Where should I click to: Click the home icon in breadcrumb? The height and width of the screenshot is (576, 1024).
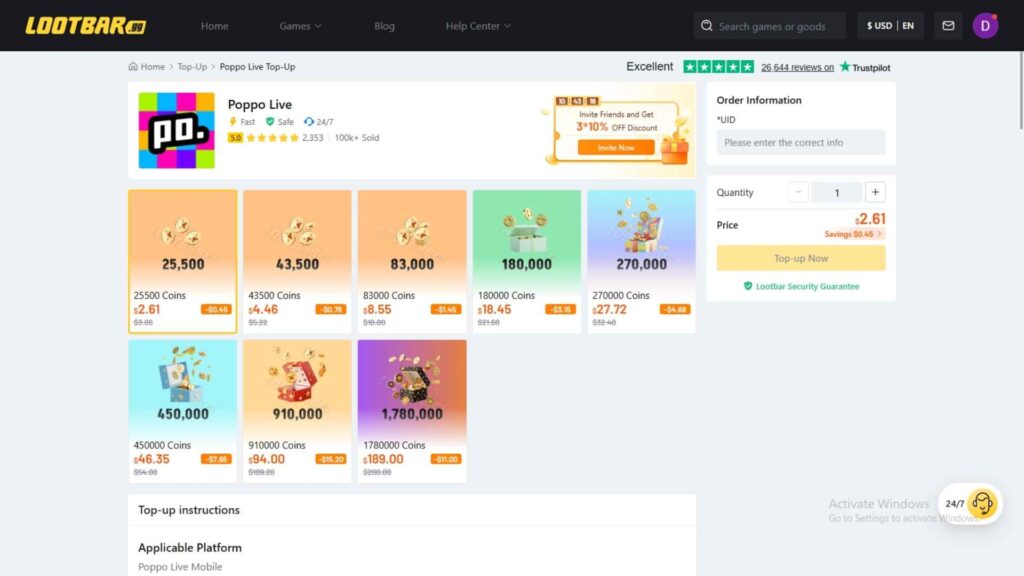pos(133,67)
